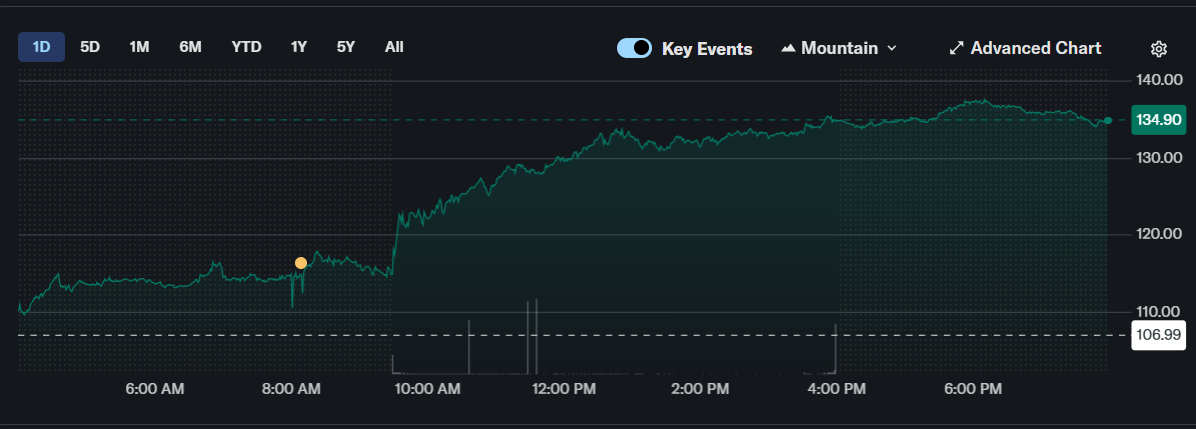Expand the Mountain dropdown chevron
This screenshot has height=429, width=1196.
[x=892, y=48]
